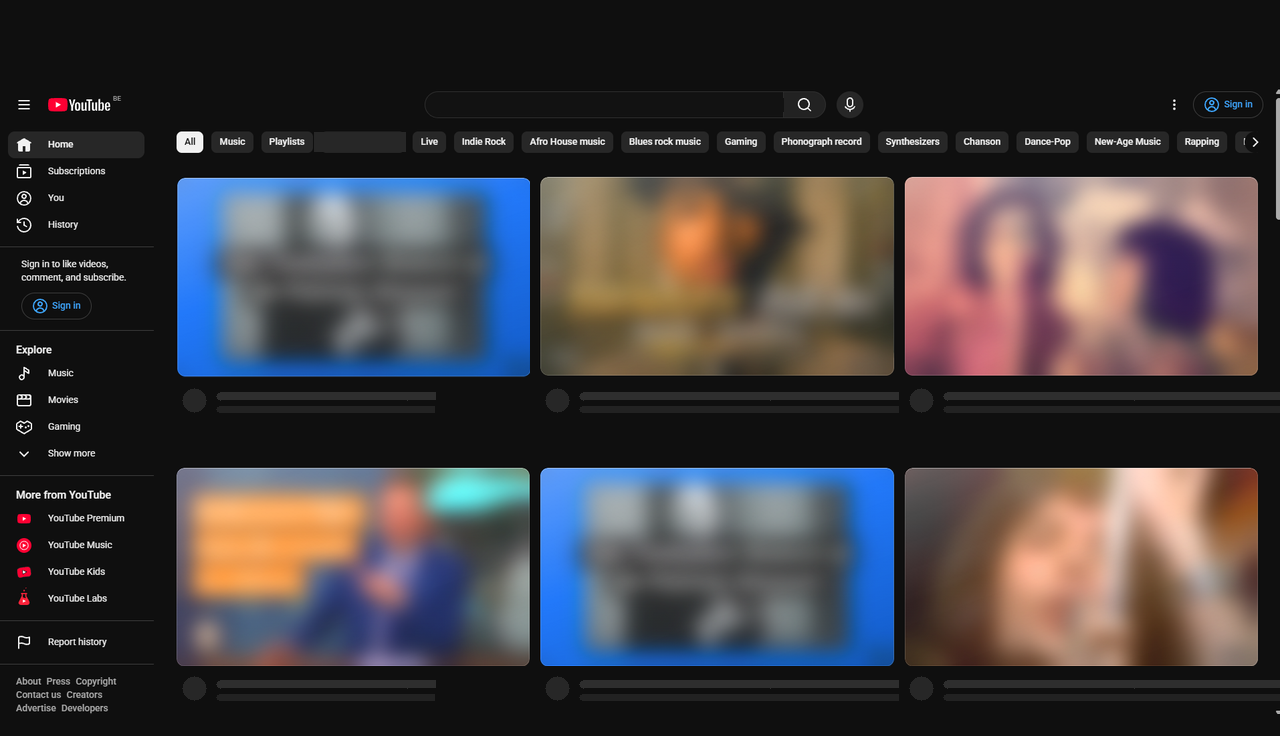
Task: Select the All filter chip
Action: point(190,142)
